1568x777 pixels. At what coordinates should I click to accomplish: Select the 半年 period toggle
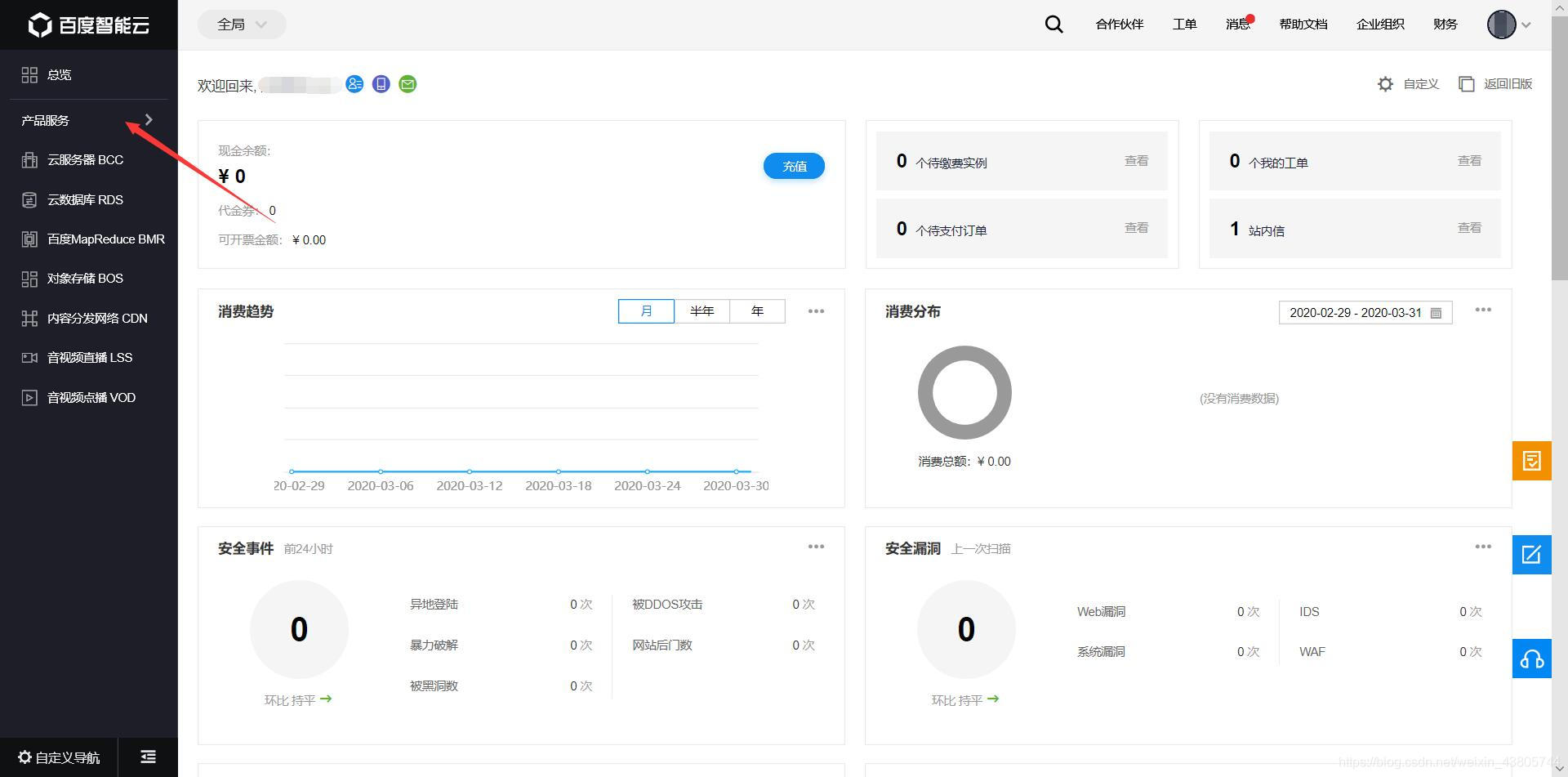click(702, 311)
